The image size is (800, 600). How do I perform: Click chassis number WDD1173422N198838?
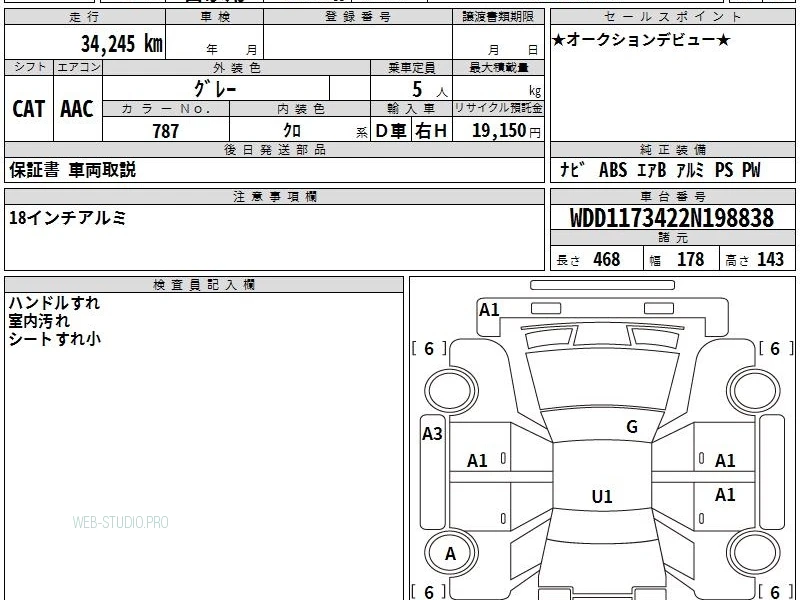point(672,218)
